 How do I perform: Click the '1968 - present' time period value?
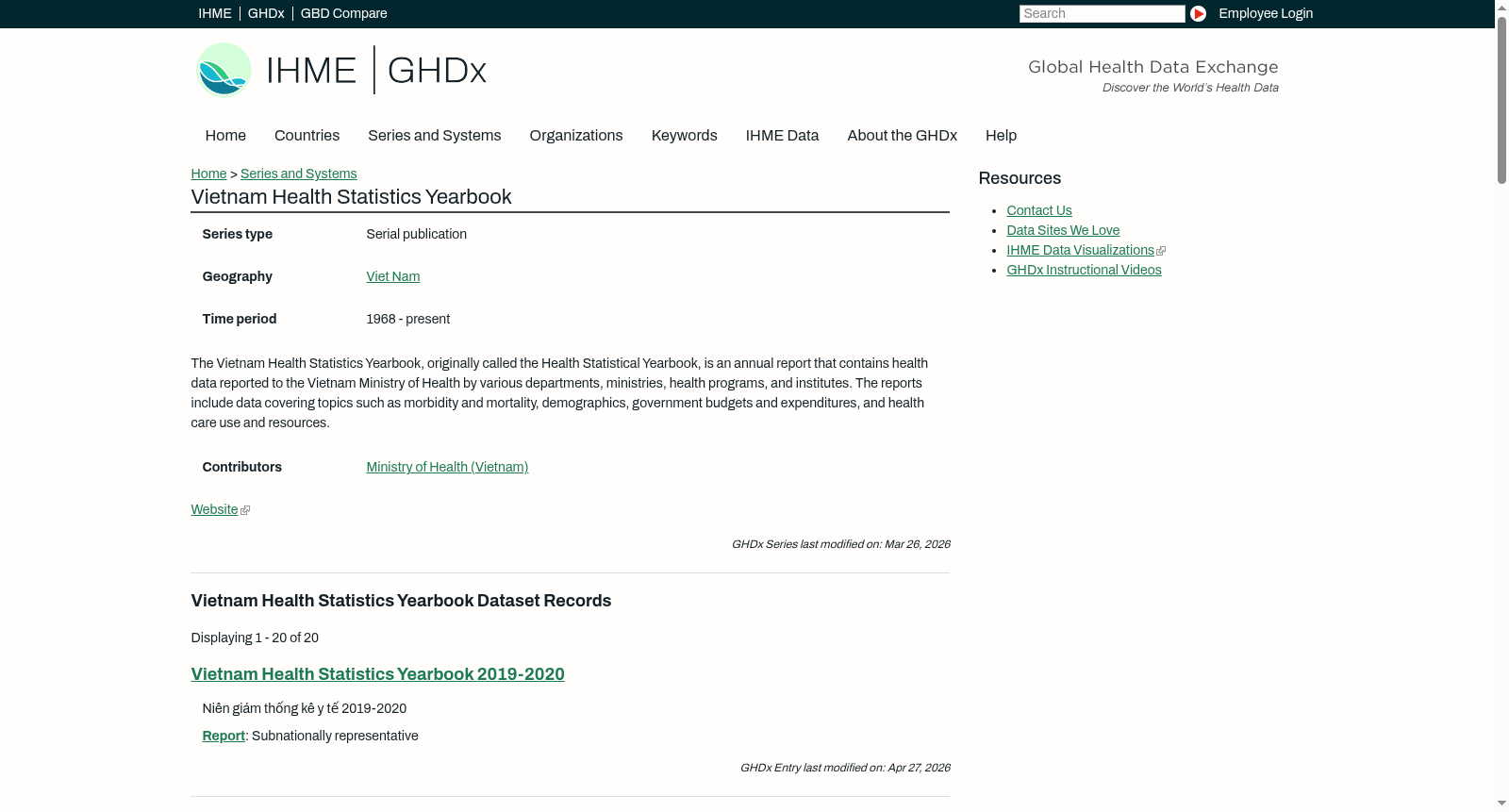pyautogui.click(x=407, y=319)
